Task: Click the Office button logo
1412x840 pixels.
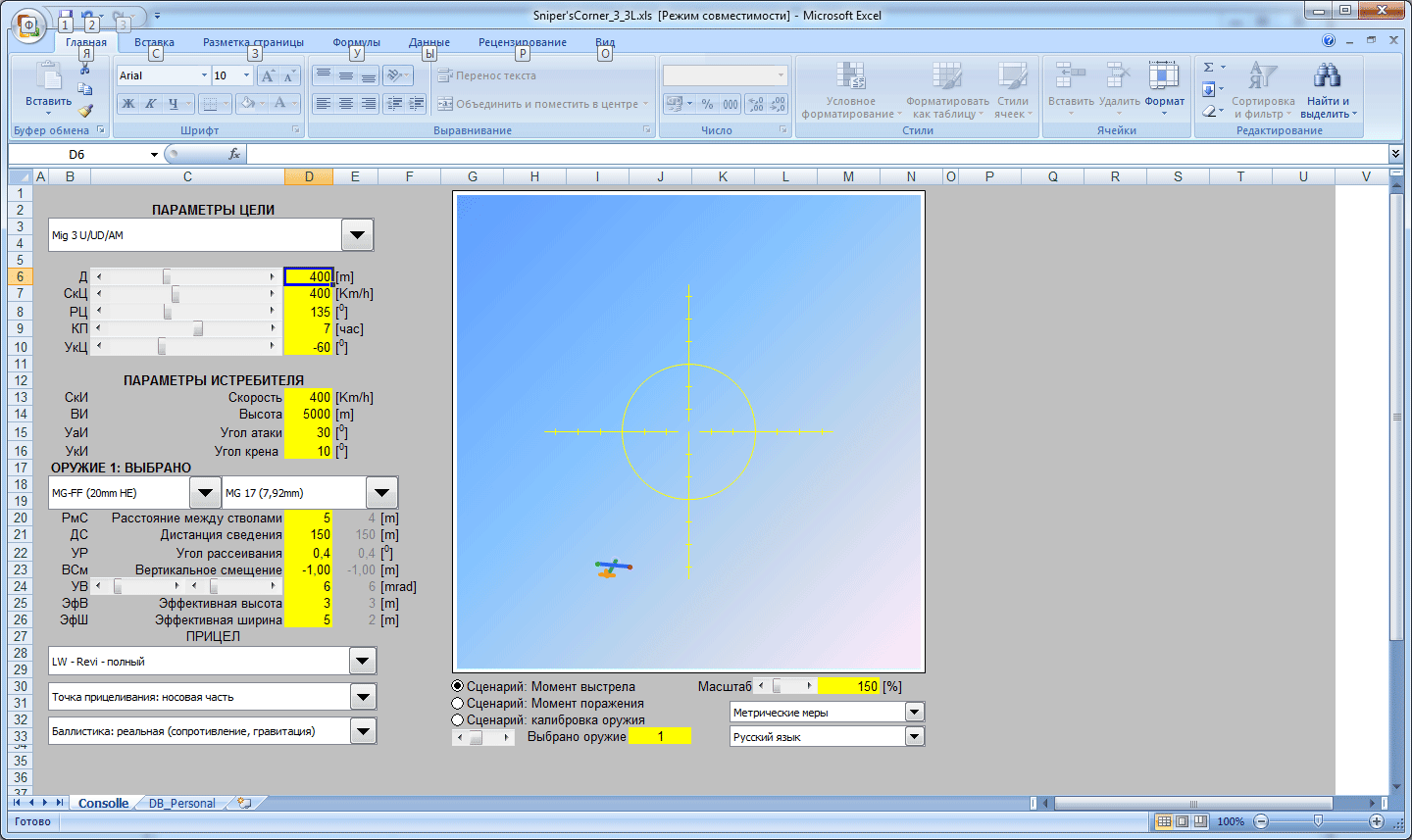Action: 28,25
